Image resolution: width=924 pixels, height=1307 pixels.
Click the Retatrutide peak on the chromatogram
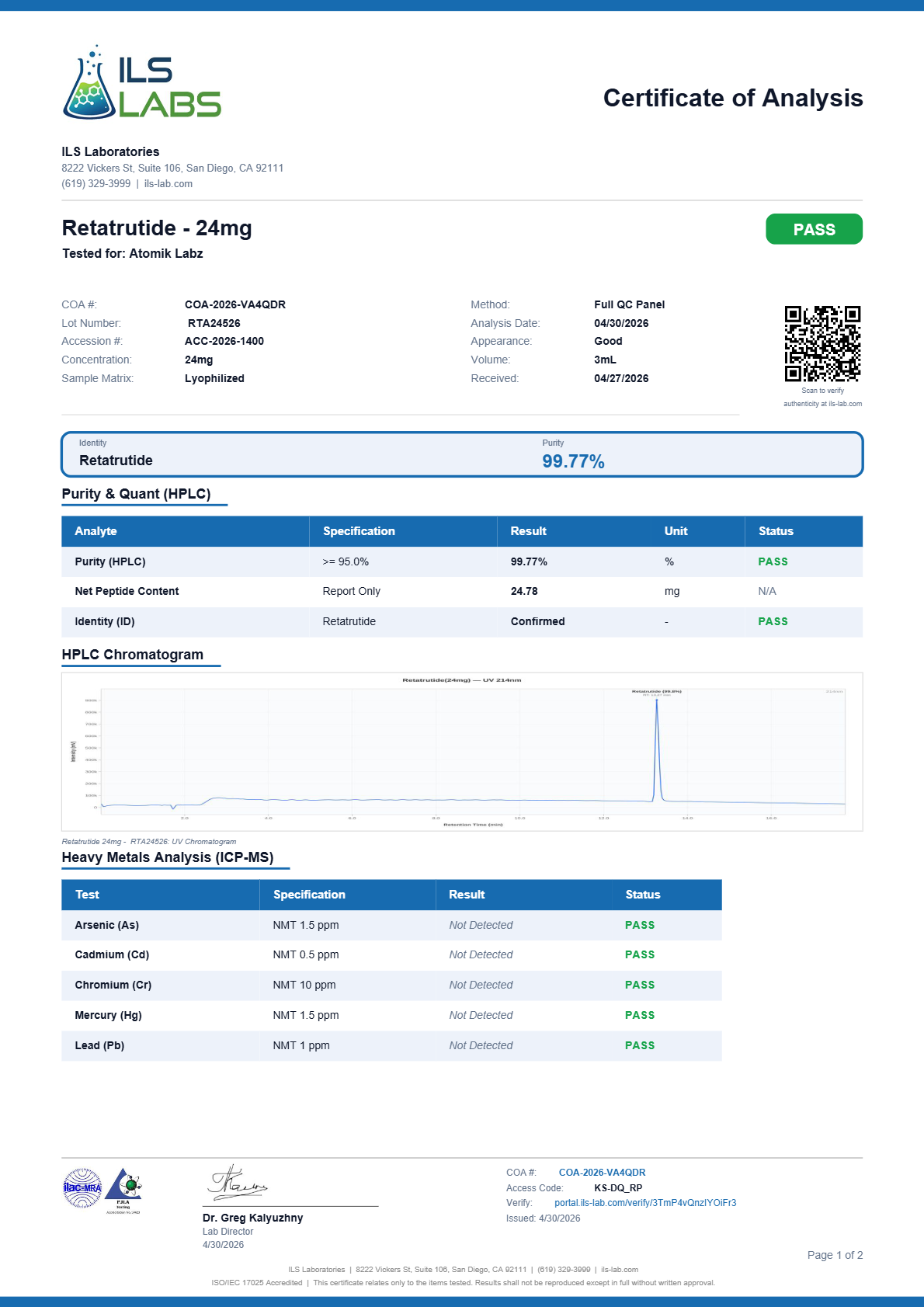[x=657, y=749]
